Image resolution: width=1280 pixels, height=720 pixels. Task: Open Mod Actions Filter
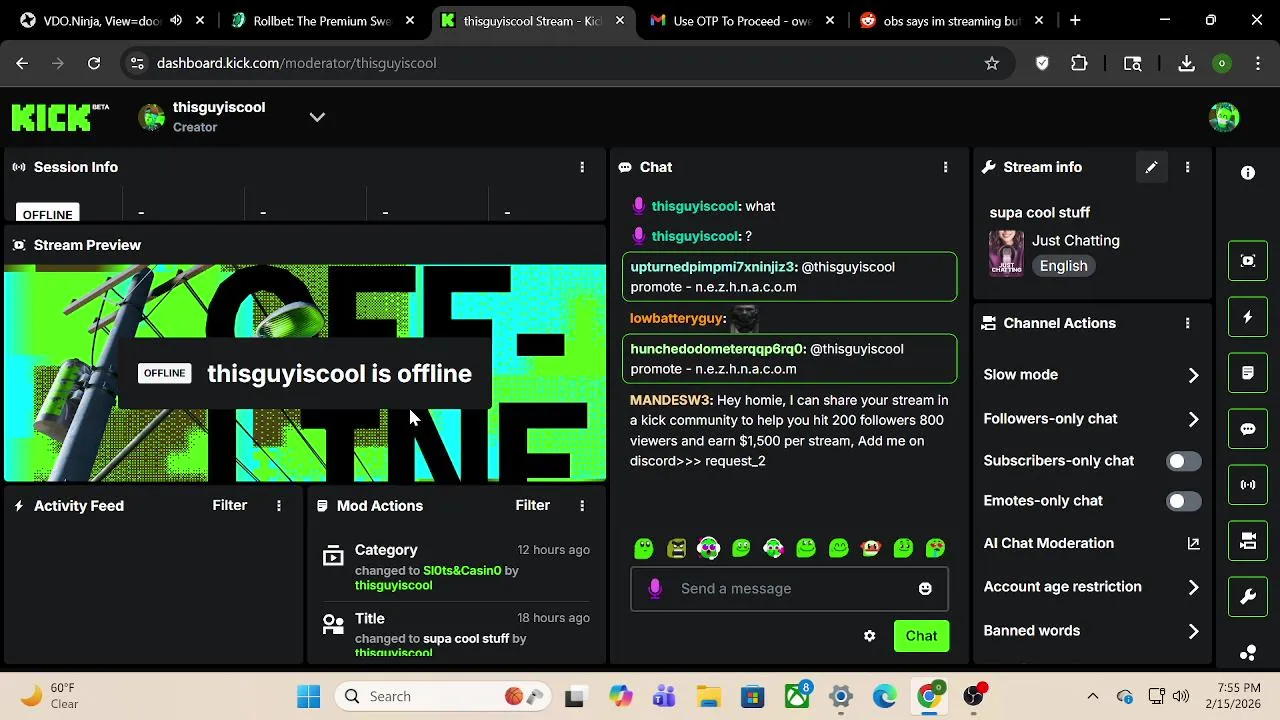pyautogui.click(x=532, y=506)
